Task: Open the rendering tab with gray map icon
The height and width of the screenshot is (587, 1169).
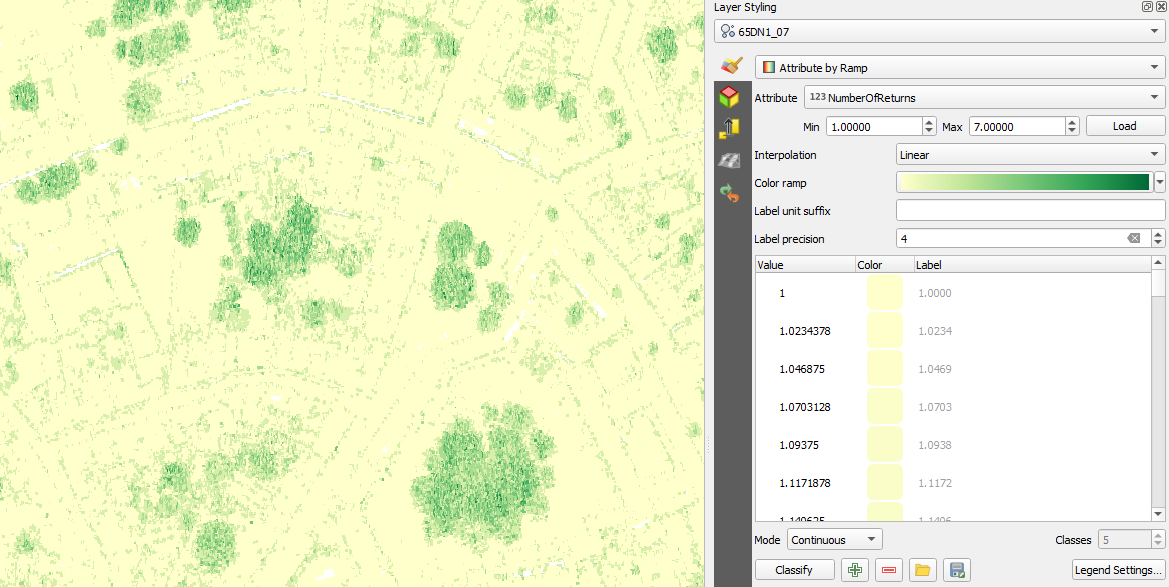Action: point(728,160)
